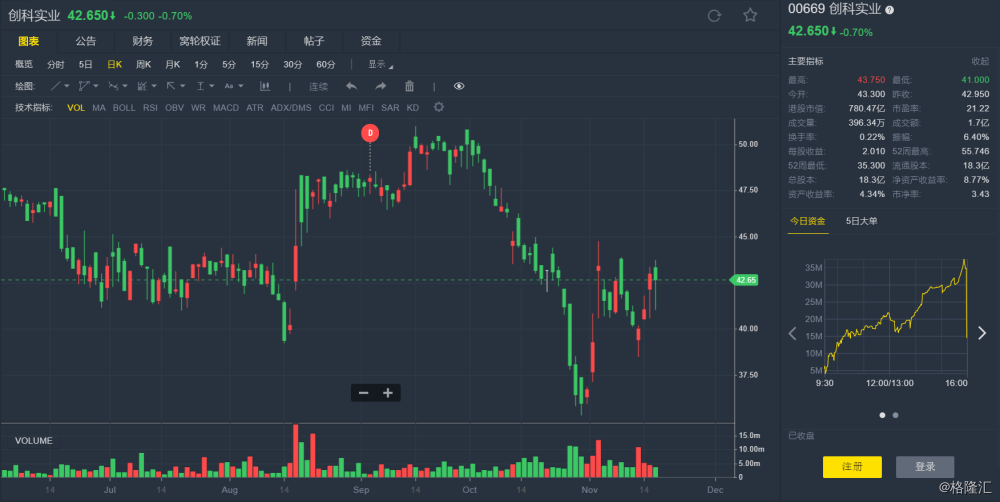Open technical indicator settings gear
This screenshot has height=502, width=1000.
click(438, 107)
